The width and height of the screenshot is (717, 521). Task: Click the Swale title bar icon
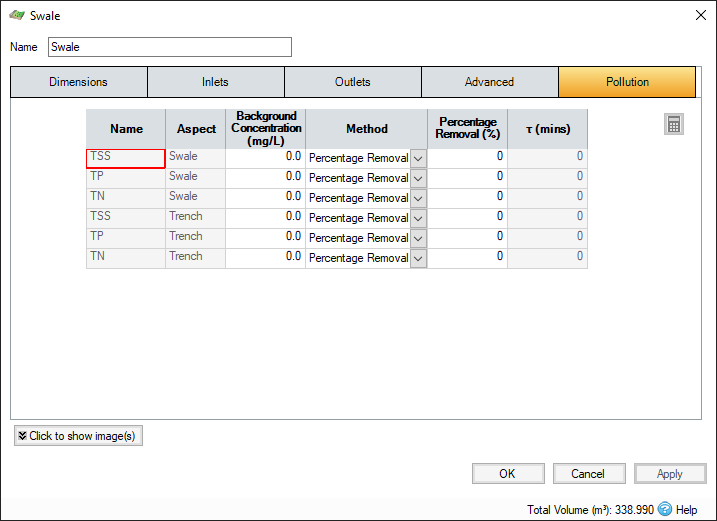pos(17,15)
